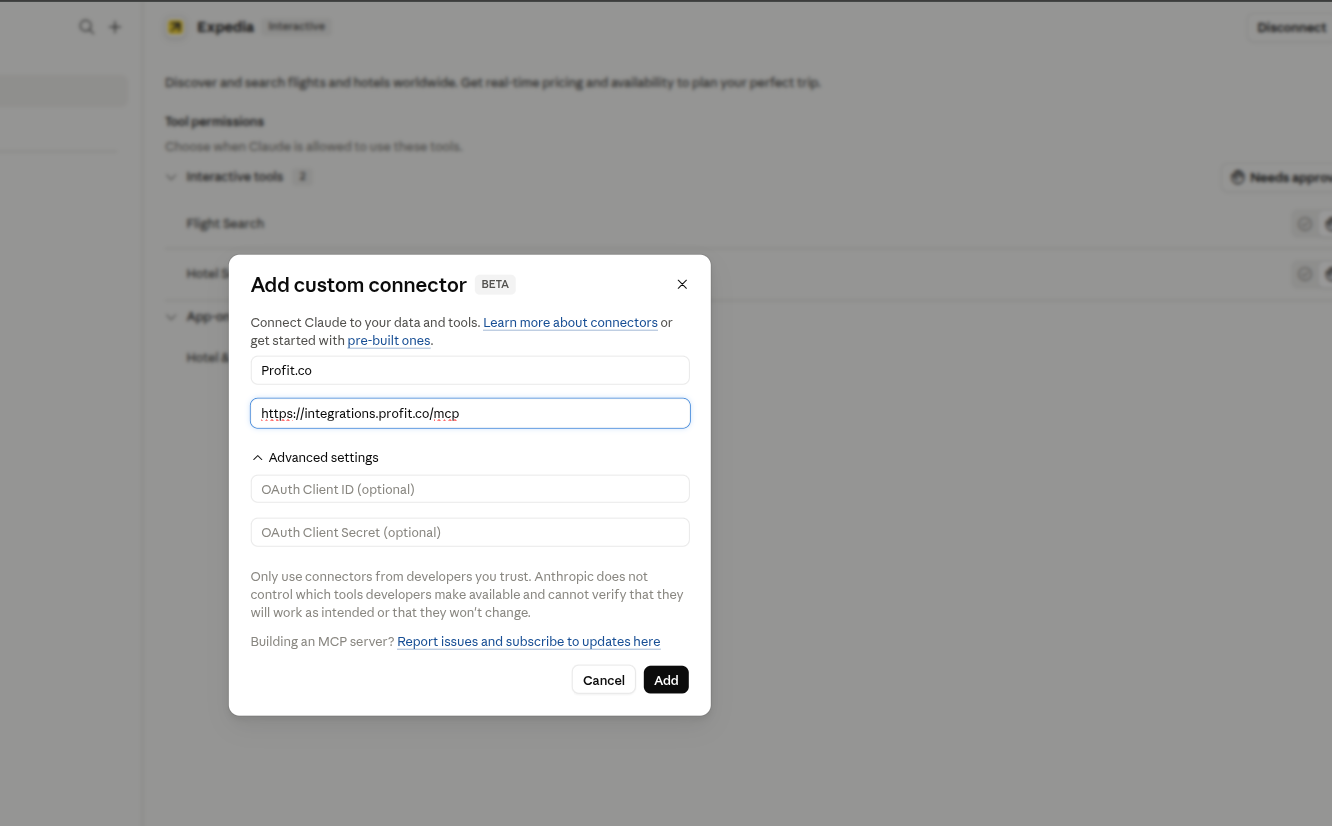Collapse the Advanced settings section
1332x826 pixels.
315,457
